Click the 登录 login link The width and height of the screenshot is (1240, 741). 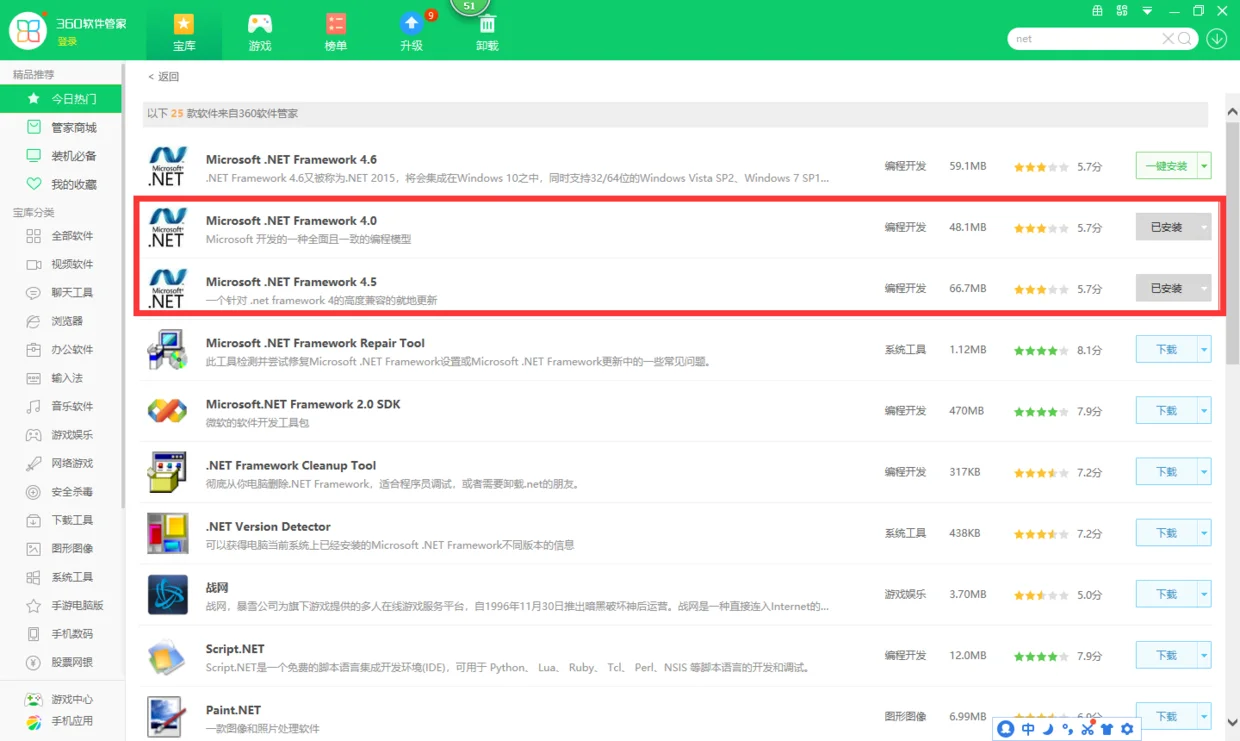pyautogui.click(x=67, y=41)
